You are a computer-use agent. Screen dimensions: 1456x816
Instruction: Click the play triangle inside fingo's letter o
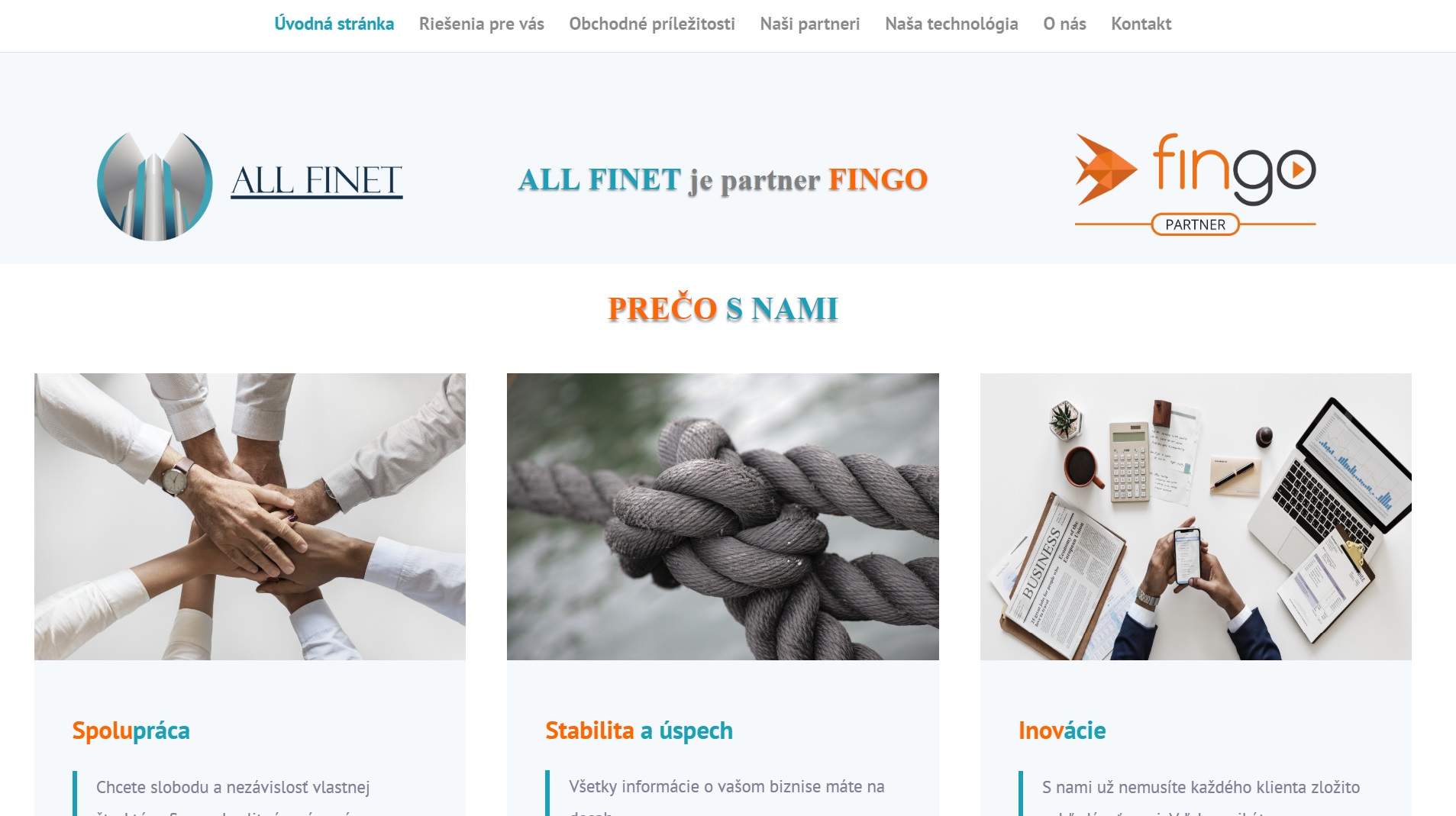tap(1296, 169)
